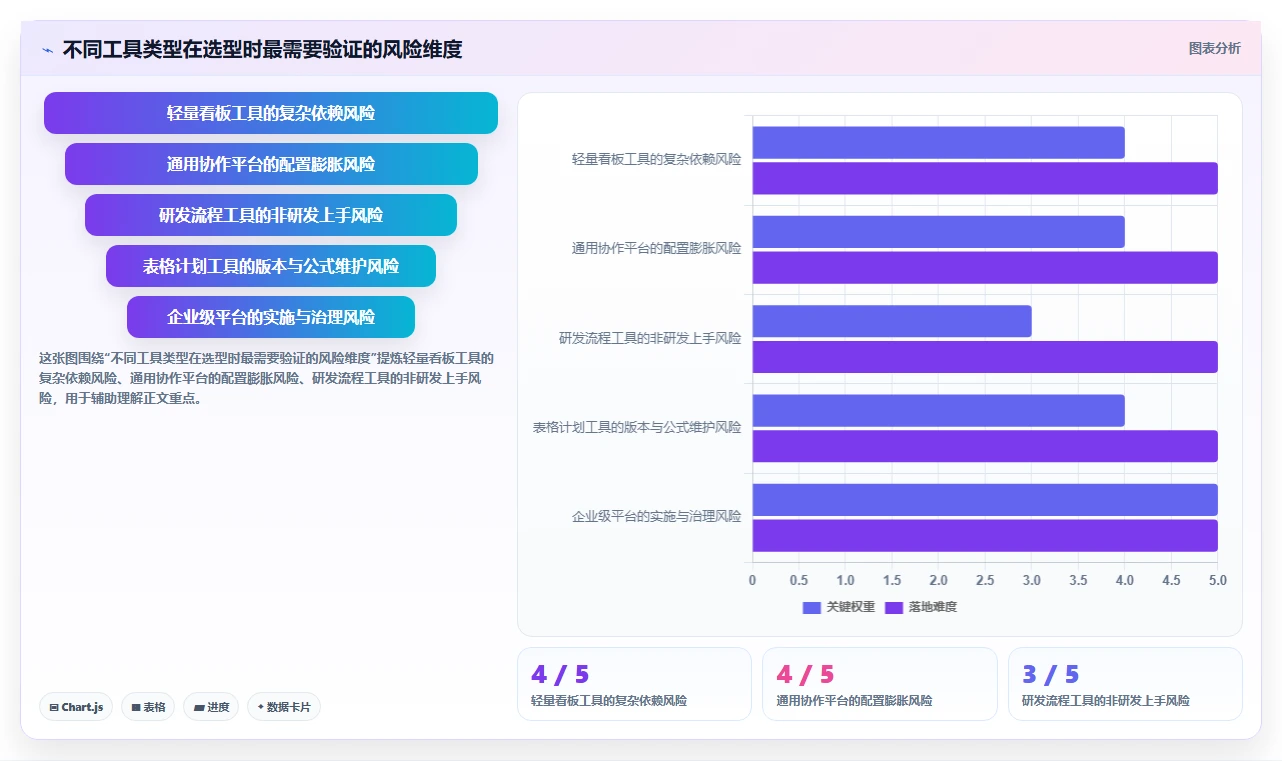The height and width of the screenshot is (761, 1282).
Task: Select funnel bar 表格计划工具的版本与公式维护风险
Action: click(x=271, y=266)
